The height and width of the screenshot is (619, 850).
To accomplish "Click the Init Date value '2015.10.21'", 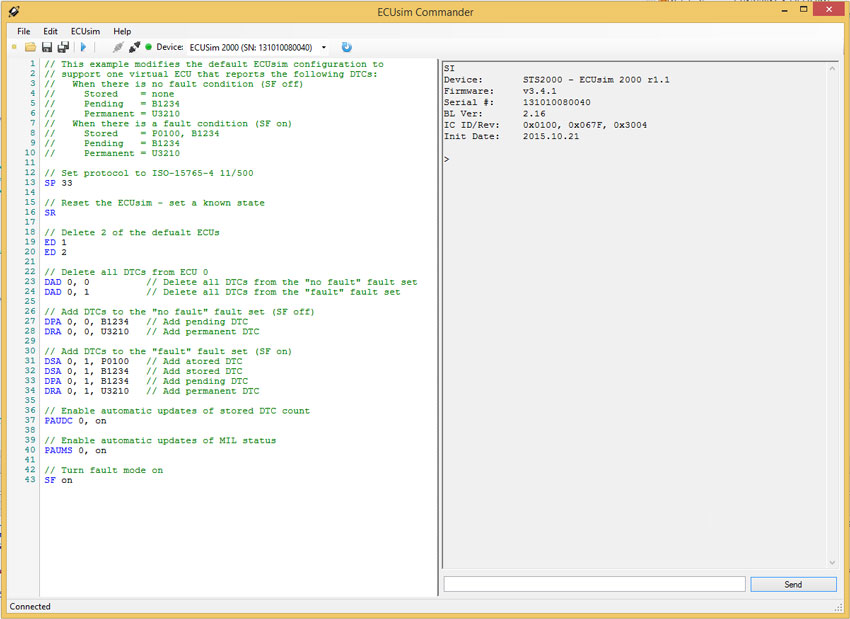I will (x=551, y=137).
